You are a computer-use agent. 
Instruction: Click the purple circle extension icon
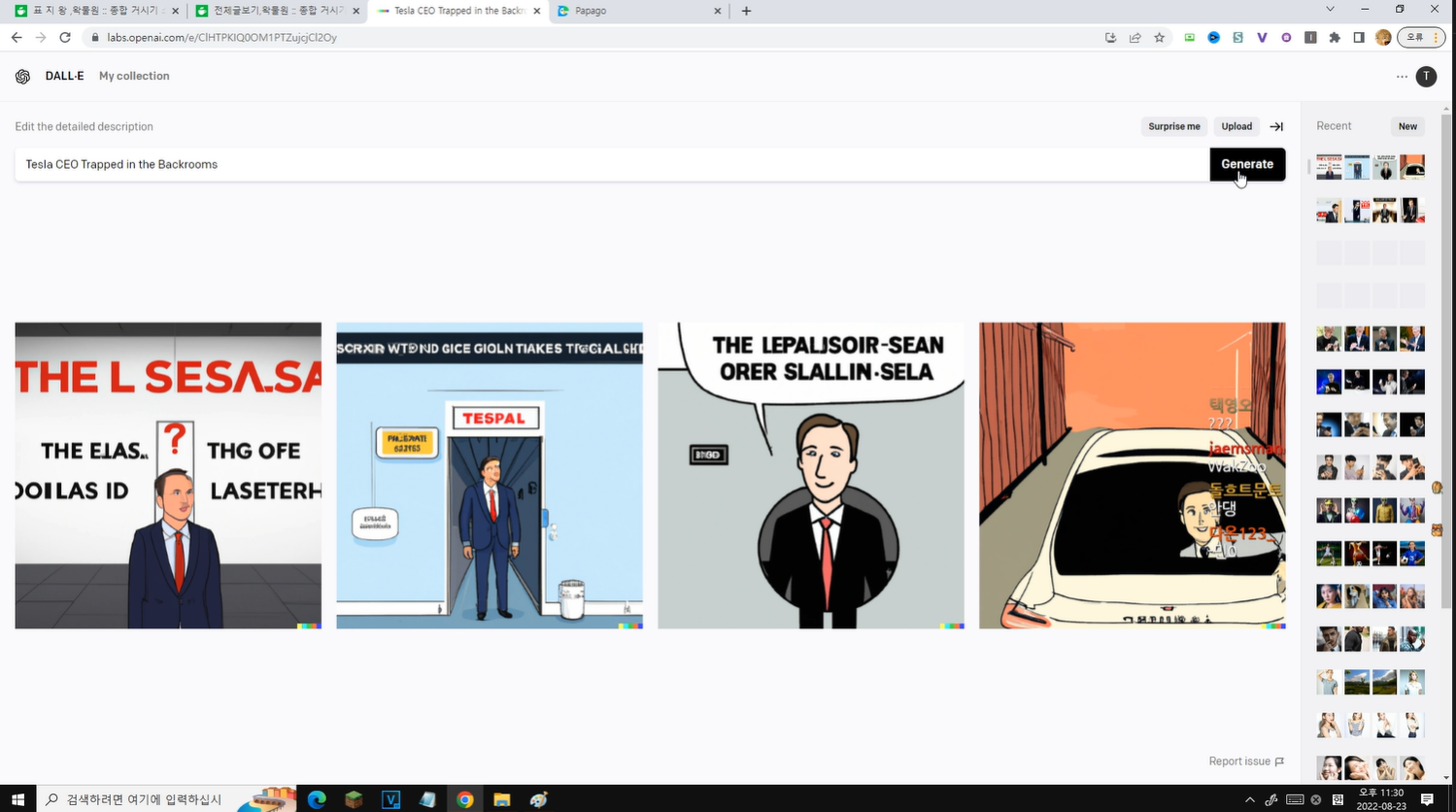pyautogui.click(x=1286, y=38)
